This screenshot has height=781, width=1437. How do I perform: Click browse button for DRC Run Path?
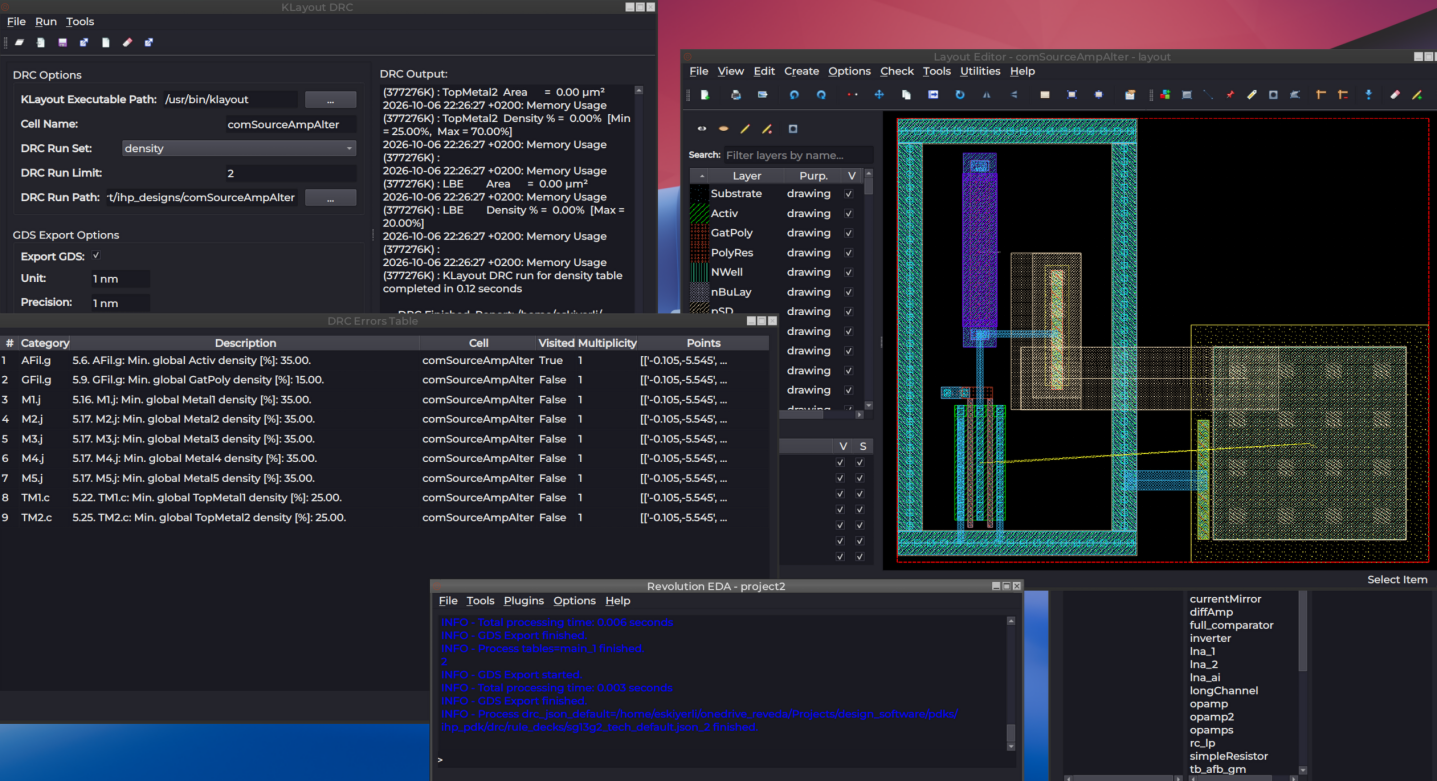(330, 198)
